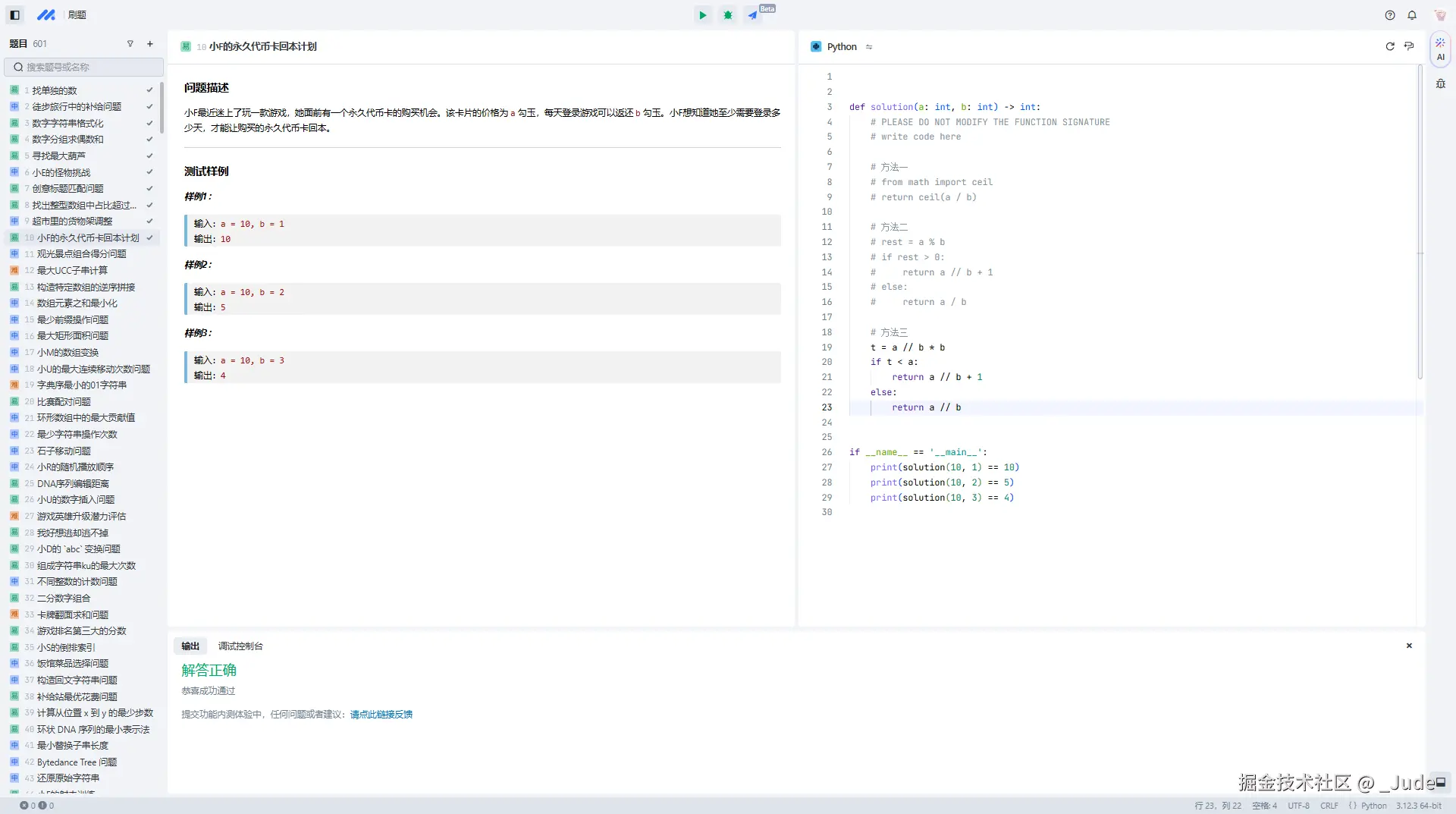Click the search magnifier icon
1456x814 pixels.
pos(18,67)
